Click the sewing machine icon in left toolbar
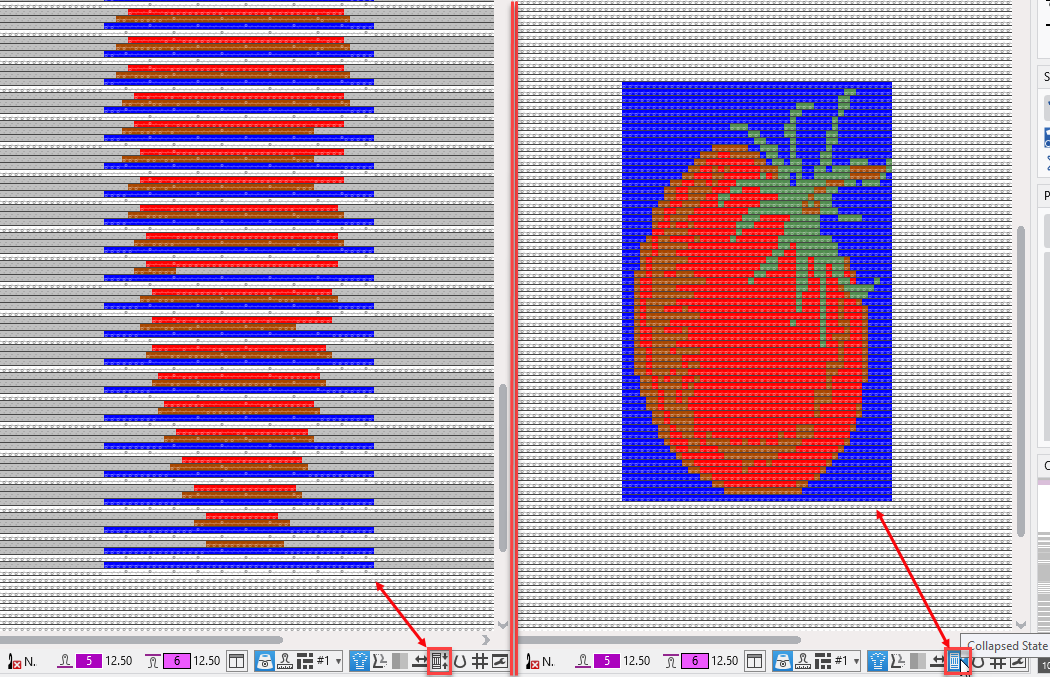1050x677 pixels. pyautogui.click(x=264, y=661)
